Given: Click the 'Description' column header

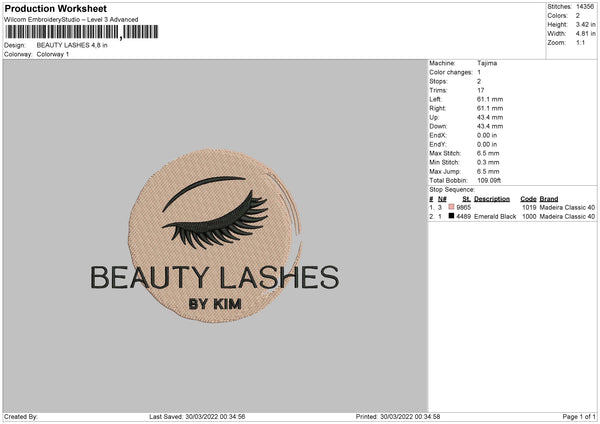Looking at the screenshot, I should point(492,199).
